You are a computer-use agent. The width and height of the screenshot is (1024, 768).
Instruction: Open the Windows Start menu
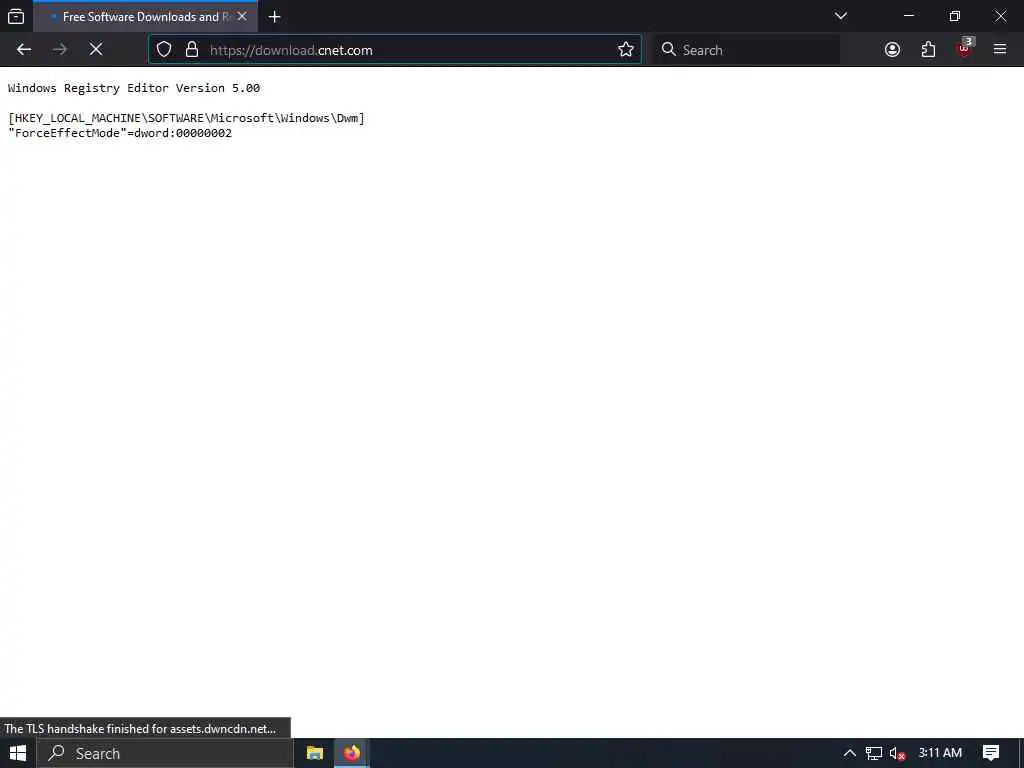18,753
